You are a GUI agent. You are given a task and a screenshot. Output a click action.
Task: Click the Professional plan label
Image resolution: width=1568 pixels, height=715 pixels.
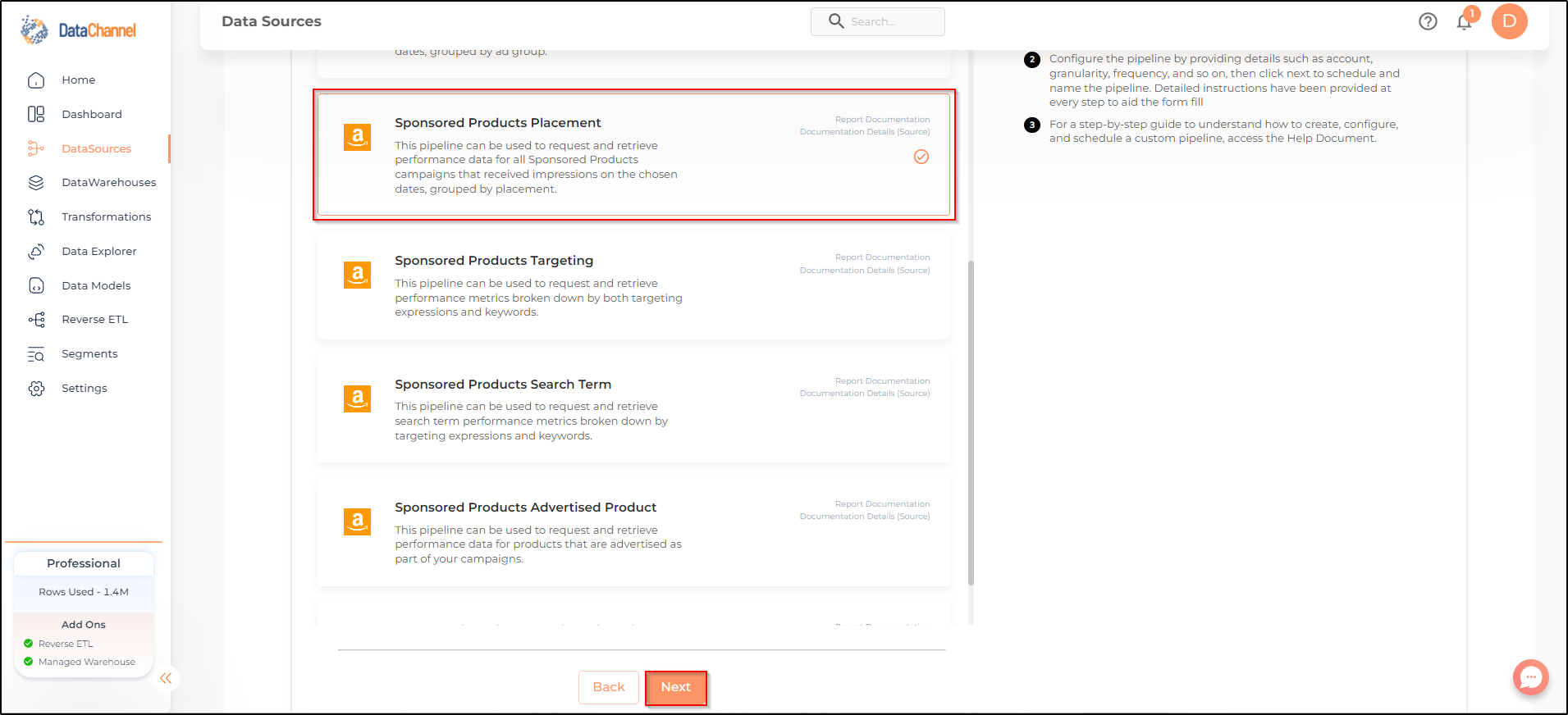coord(84,563)
